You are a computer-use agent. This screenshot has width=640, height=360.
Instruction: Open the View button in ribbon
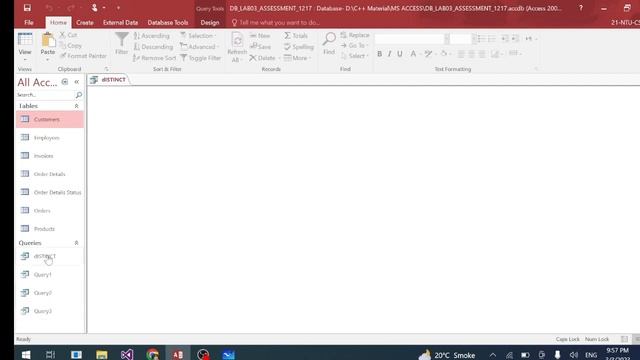[x=25, y=46]
